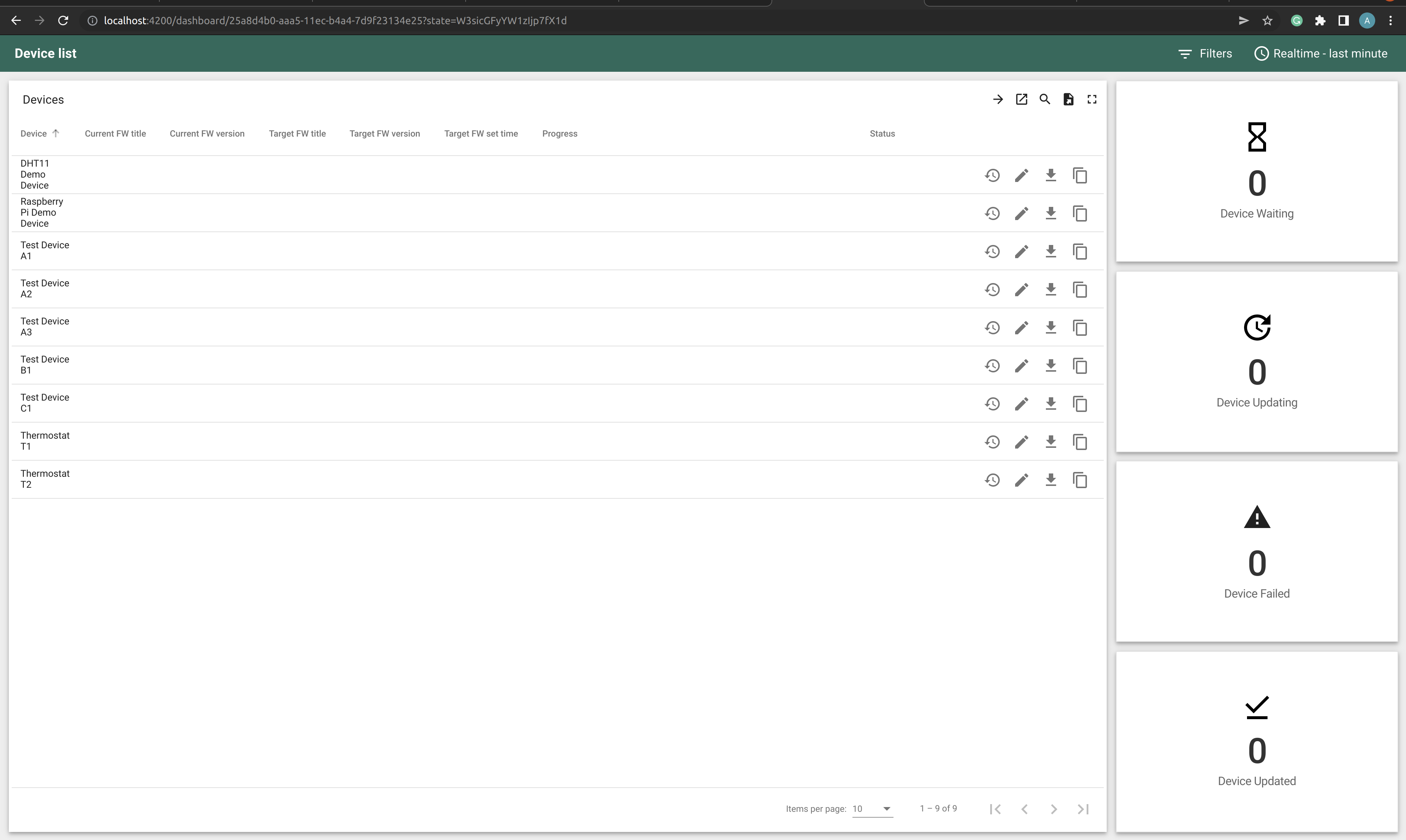
Task: Copy ID of Test Device A2
Action: (x=1080, y=290)
